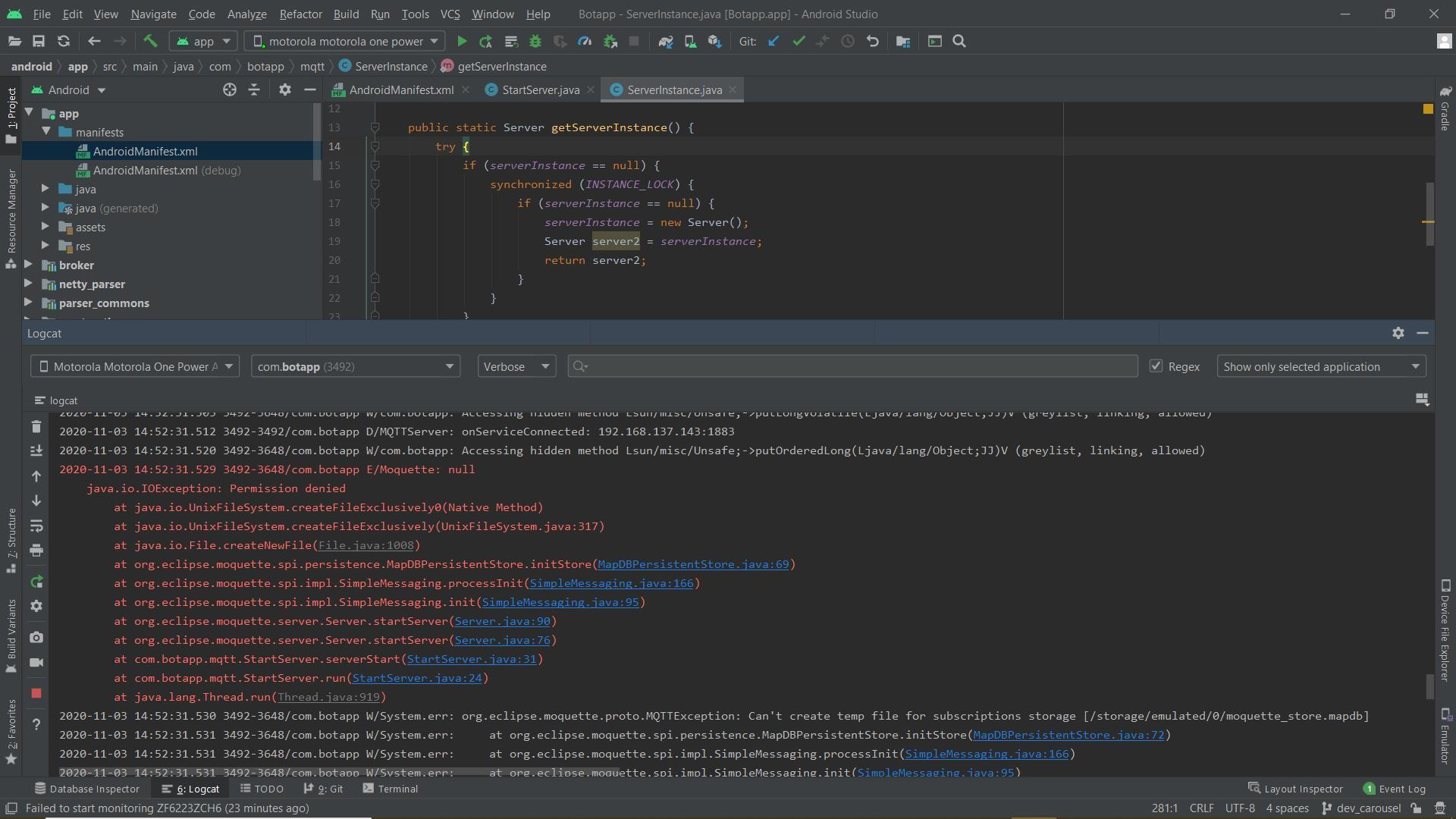Click Git Update Project blue arrow
Viewport: 1456px width, 819px height.
click(773, 42)
